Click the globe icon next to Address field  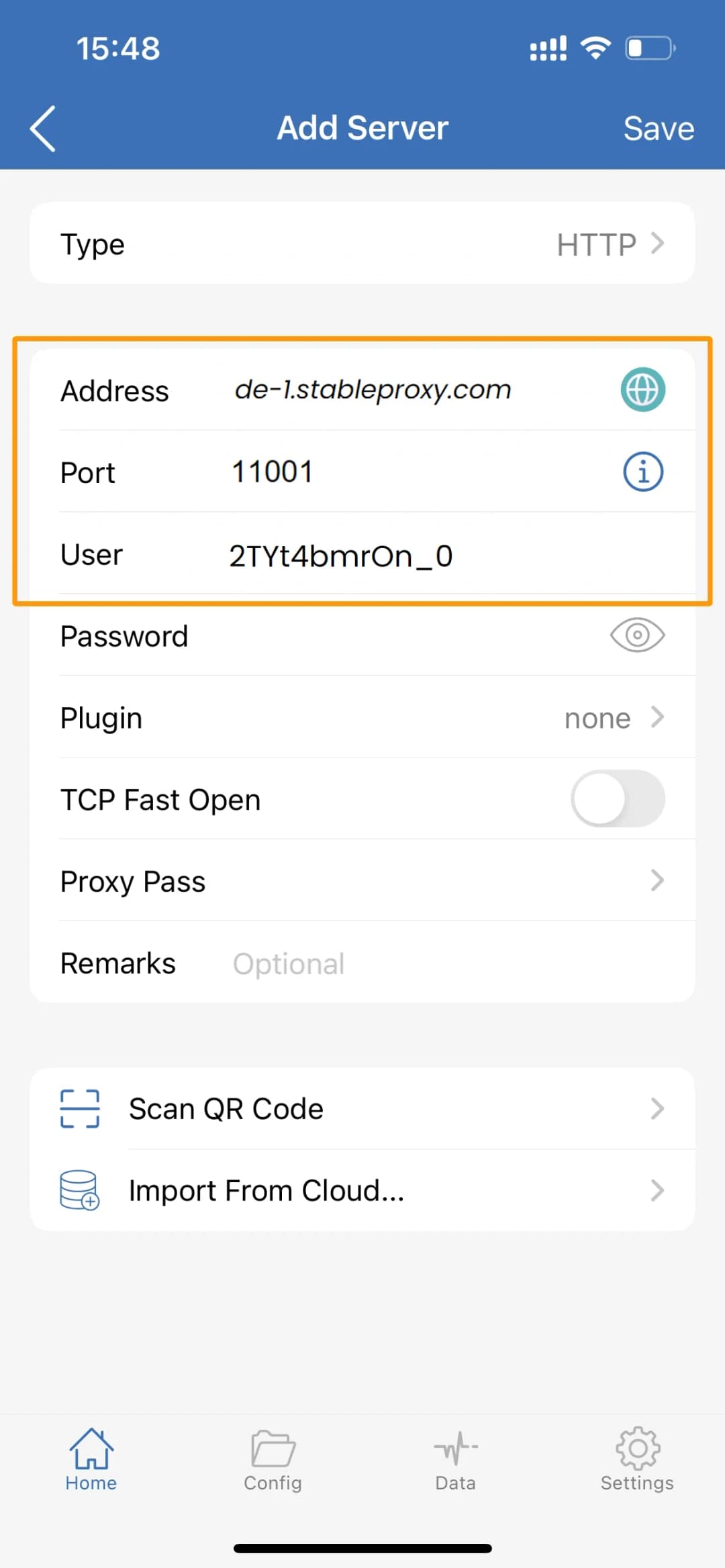coord(642,390)
